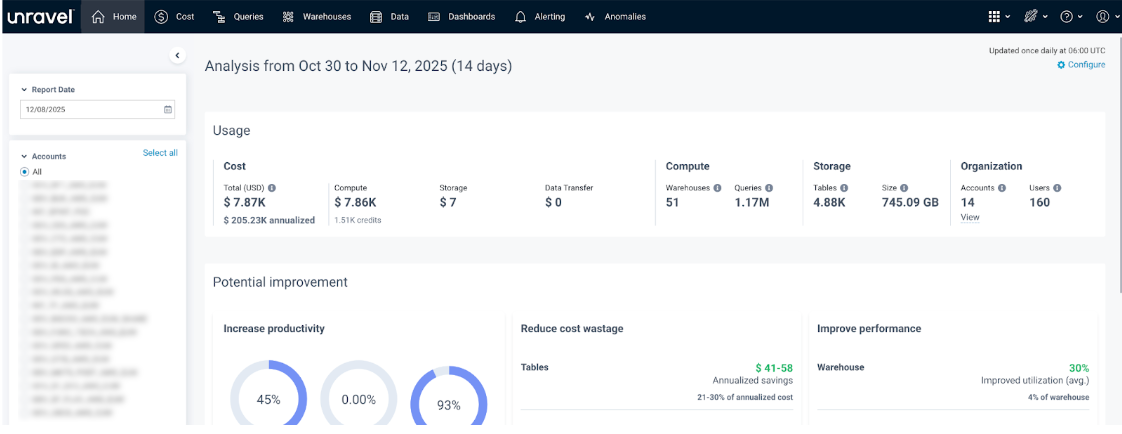Click the info icon beside Total (USD)
This screenshot has height=434, width=1122.
tap(272, 188)
